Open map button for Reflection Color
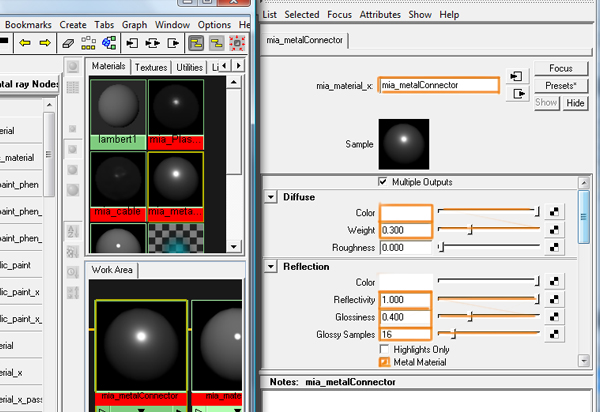The image size is (600, 412). pos(554,282)
